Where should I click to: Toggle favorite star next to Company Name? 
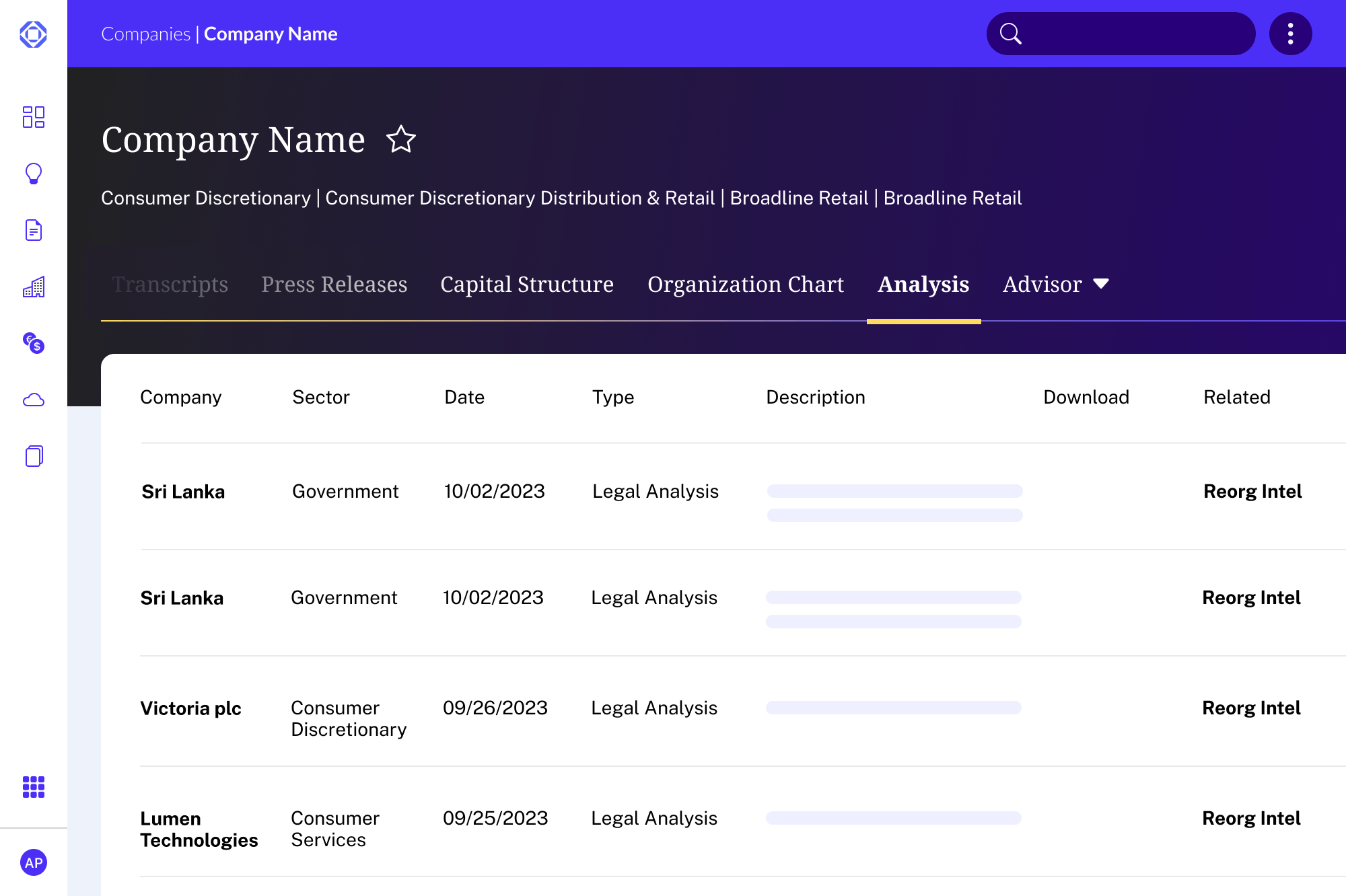pos(401,139)
